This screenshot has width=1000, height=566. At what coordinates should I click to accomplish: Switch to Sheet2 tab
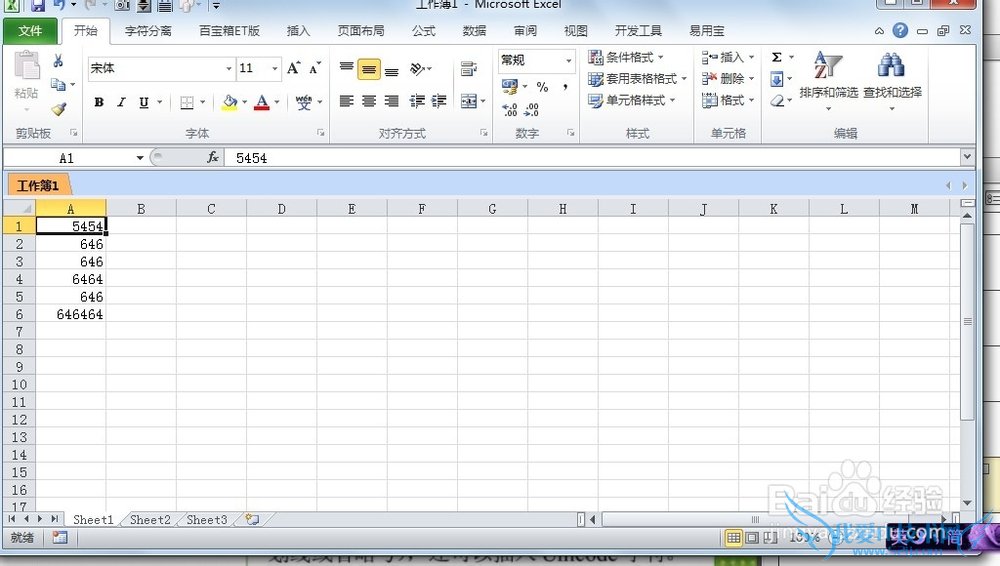pyautogui.click(x=151, y=519)
